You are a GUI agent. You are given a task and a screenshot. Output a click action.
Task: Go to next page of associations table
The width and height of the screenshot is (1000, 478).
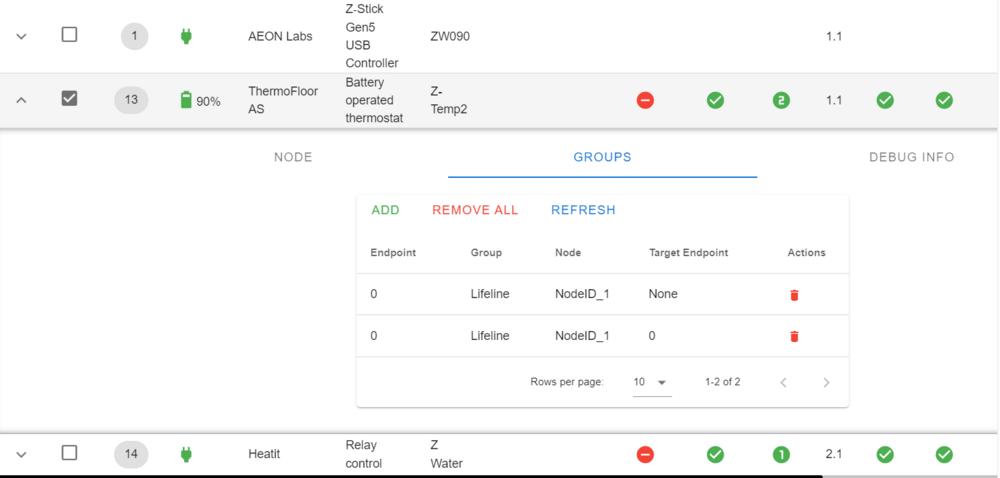(x=826, y=382)
